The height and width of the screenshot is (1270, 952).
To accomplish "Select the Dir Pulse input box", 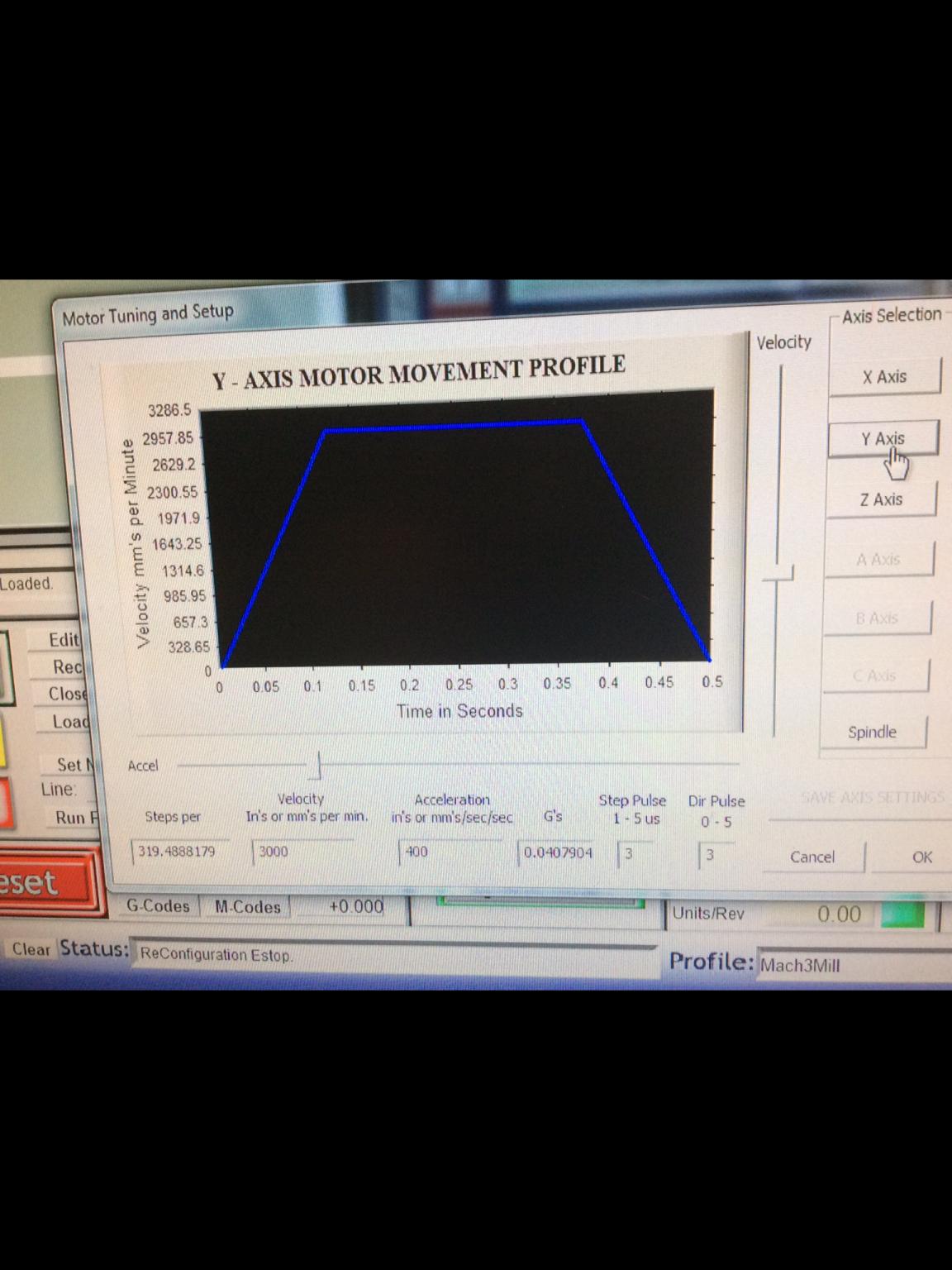I will [715, 854].
